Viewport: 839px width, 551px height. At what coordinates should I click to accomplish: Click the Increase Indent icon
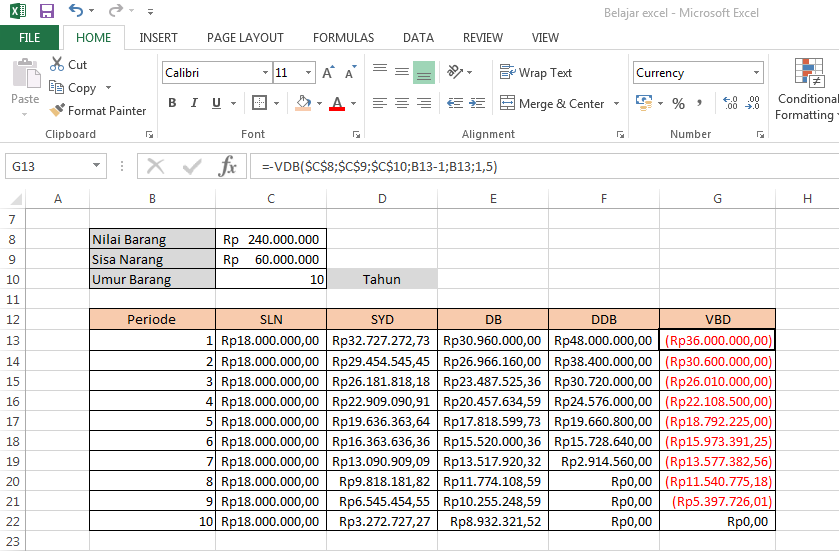point(477,103)
